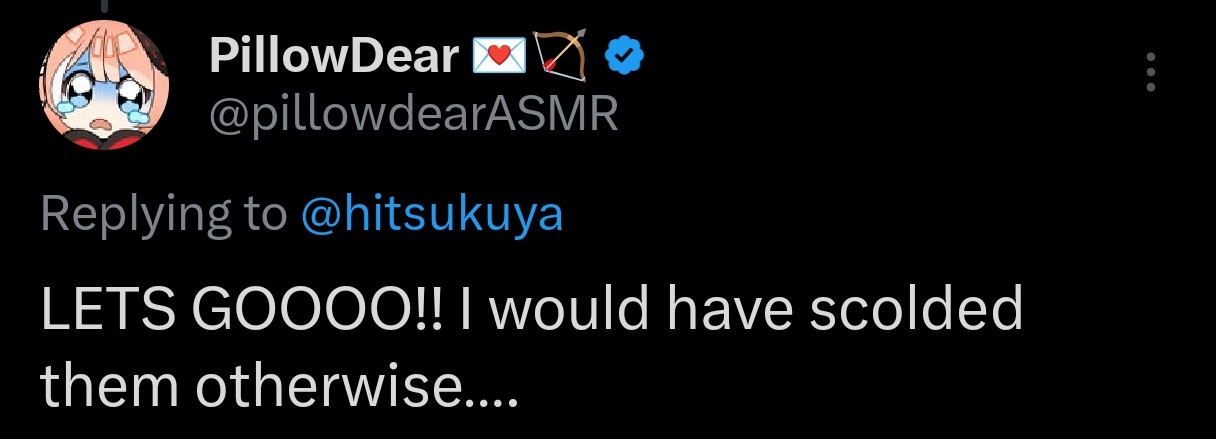Screen dimensions: 1216x439
Task: Click the word "to" before @hitsukuya
Action: coord(264,215)
